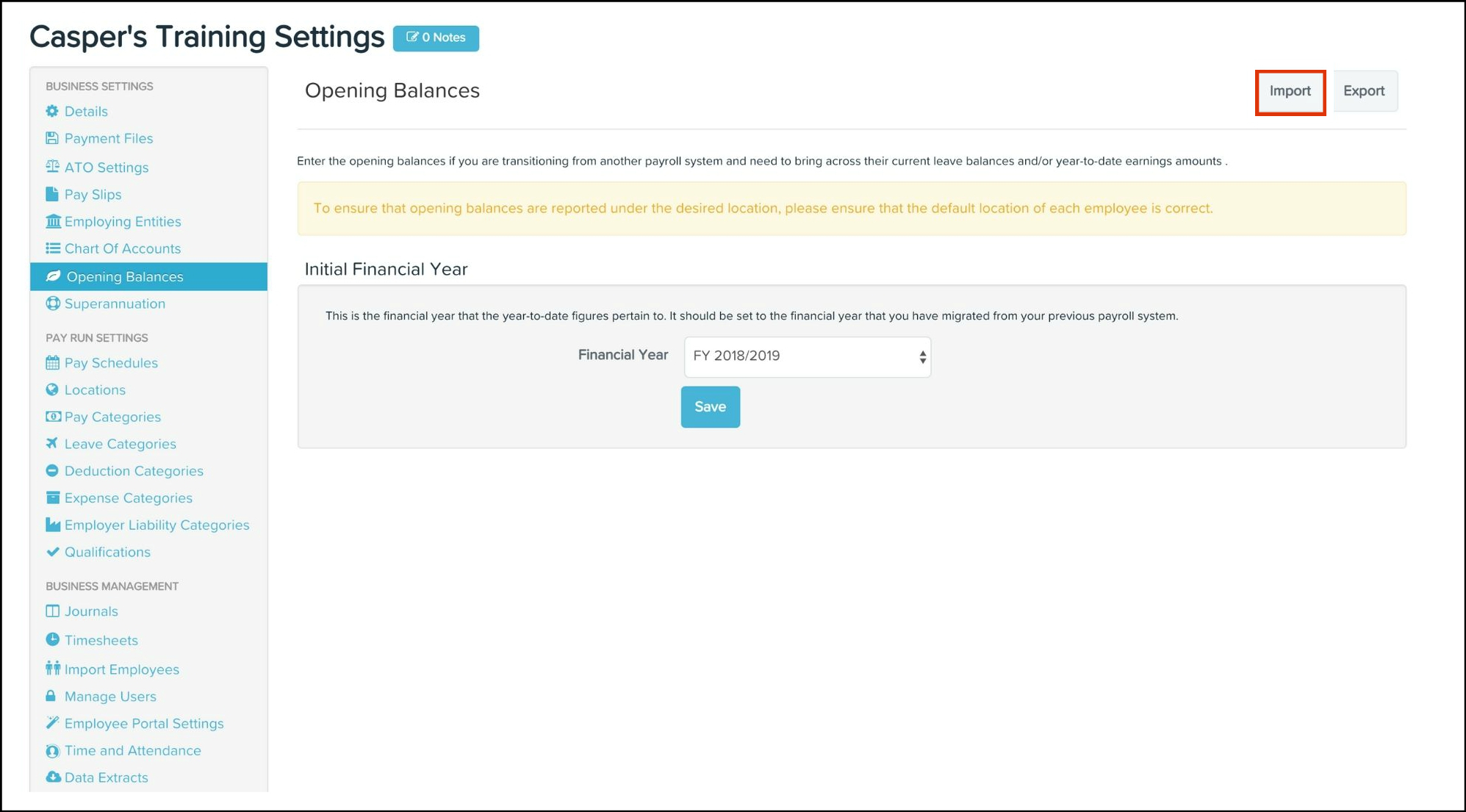Screen dimensions: 1466x812
Task: Select Opening Balances sidebar item
Action: point(125,277)
